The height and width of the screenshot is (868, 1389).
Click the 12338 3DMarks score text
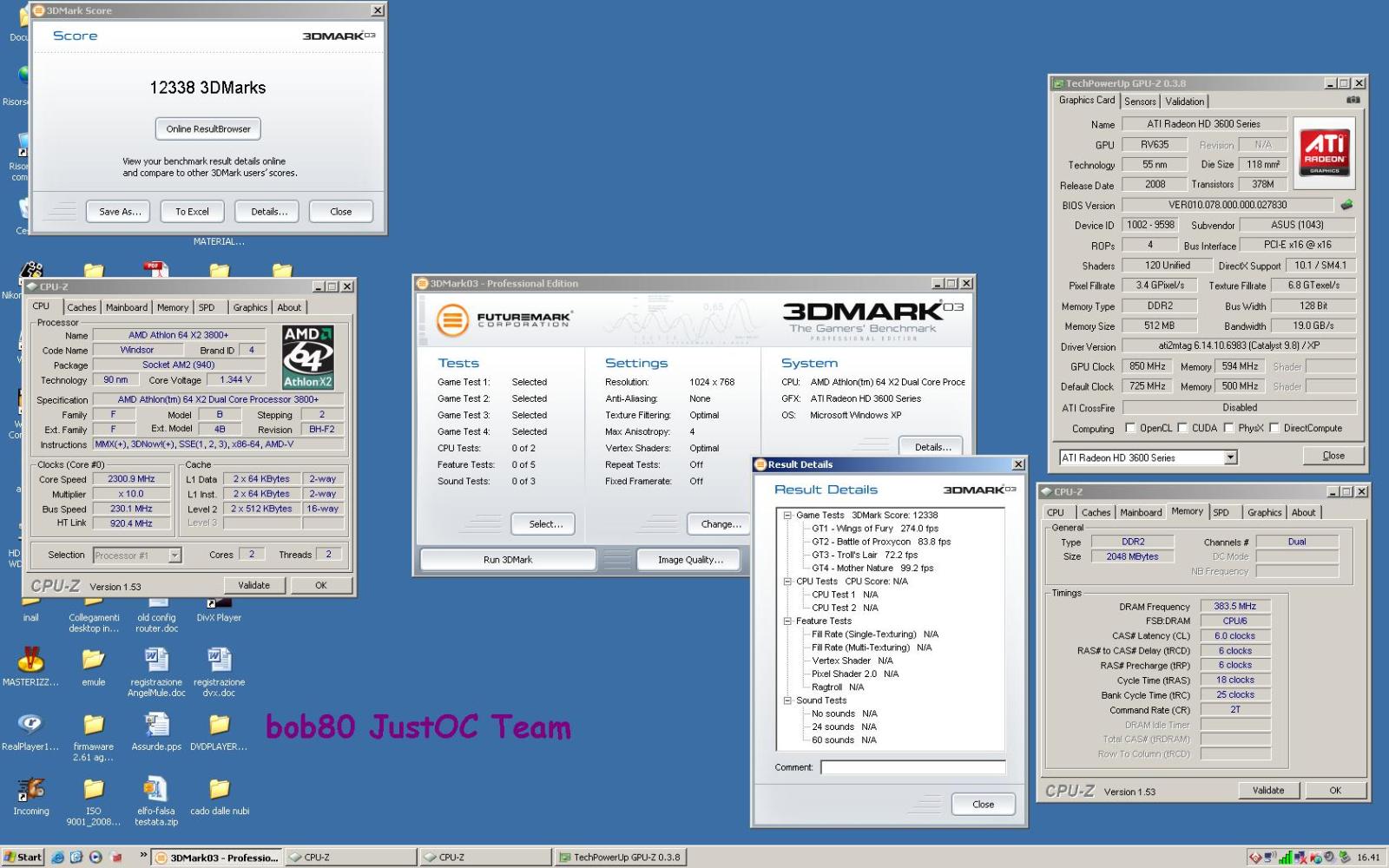(x=207, y=88)
